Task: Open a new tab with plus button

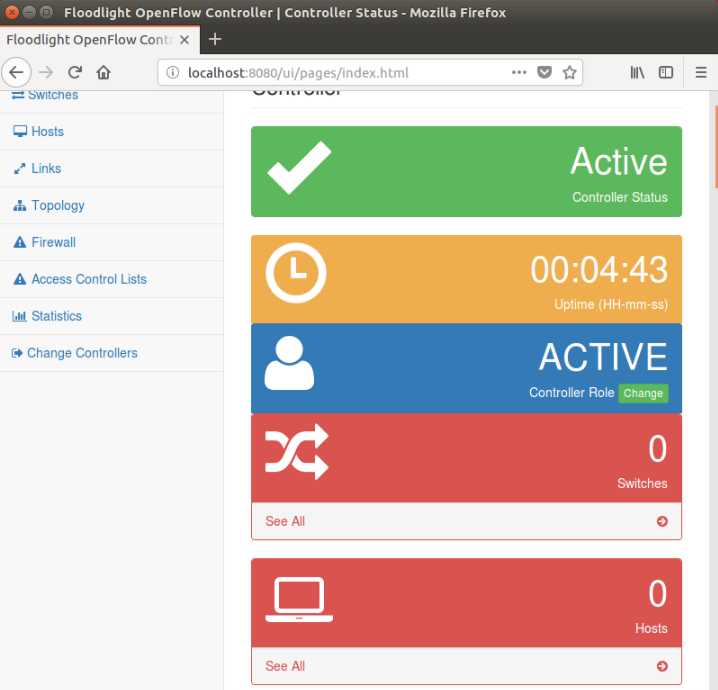Action: pos(215,39)
